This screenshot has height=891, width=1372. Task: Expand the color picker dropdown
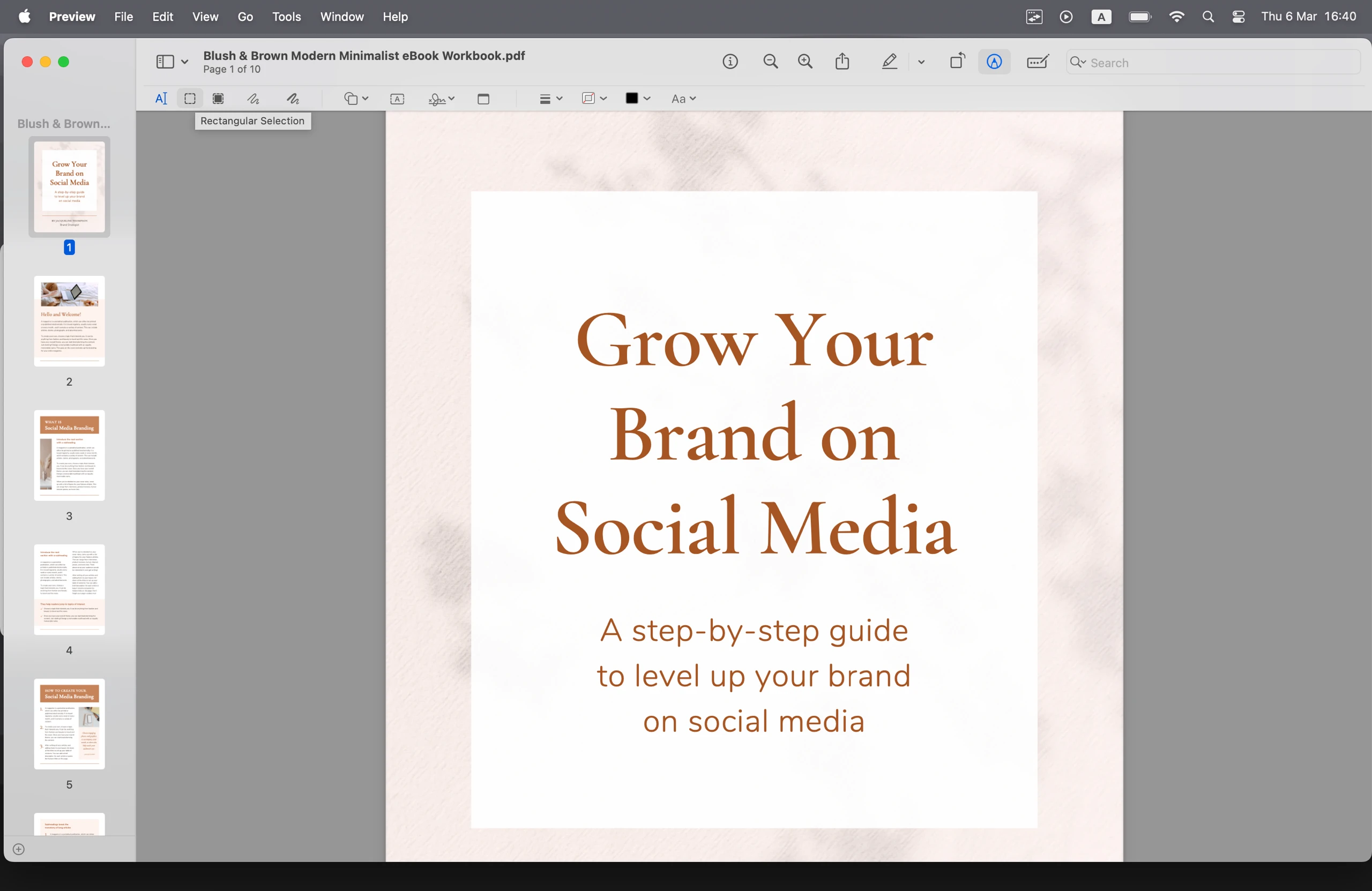[647, 99]
